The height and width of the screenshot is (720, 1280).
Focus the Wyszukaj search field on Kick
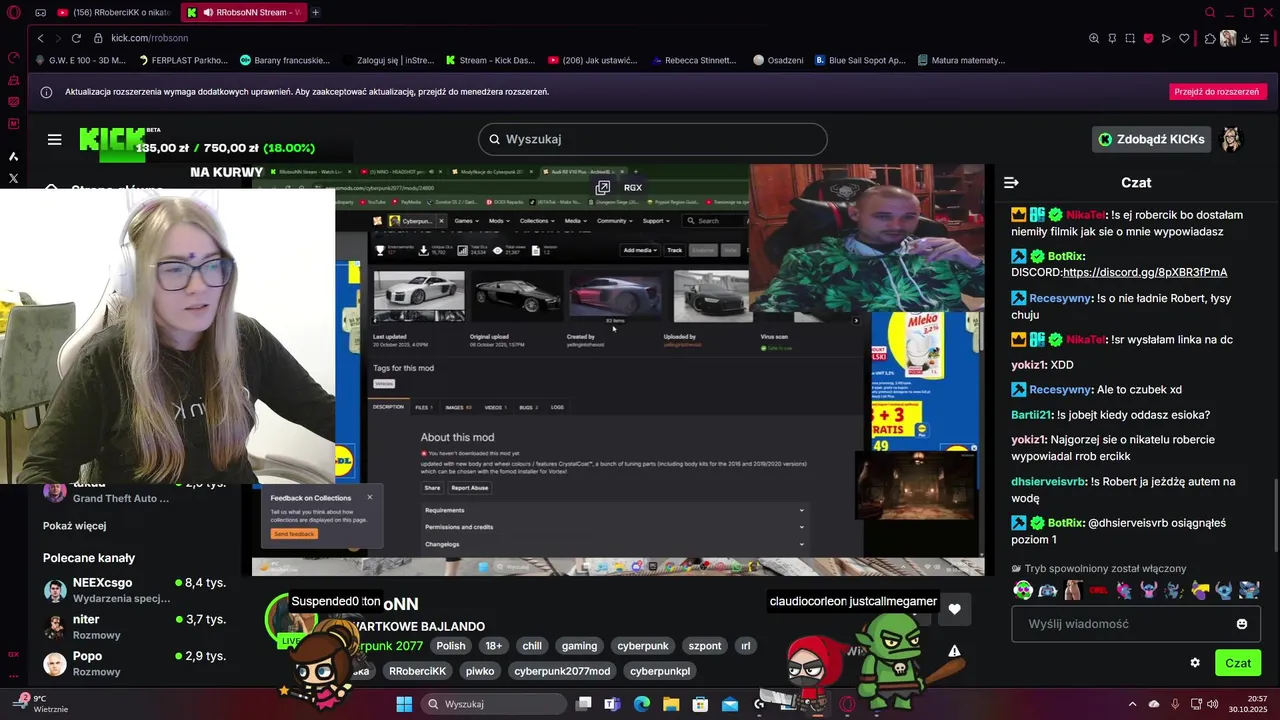tap(652, 139)
